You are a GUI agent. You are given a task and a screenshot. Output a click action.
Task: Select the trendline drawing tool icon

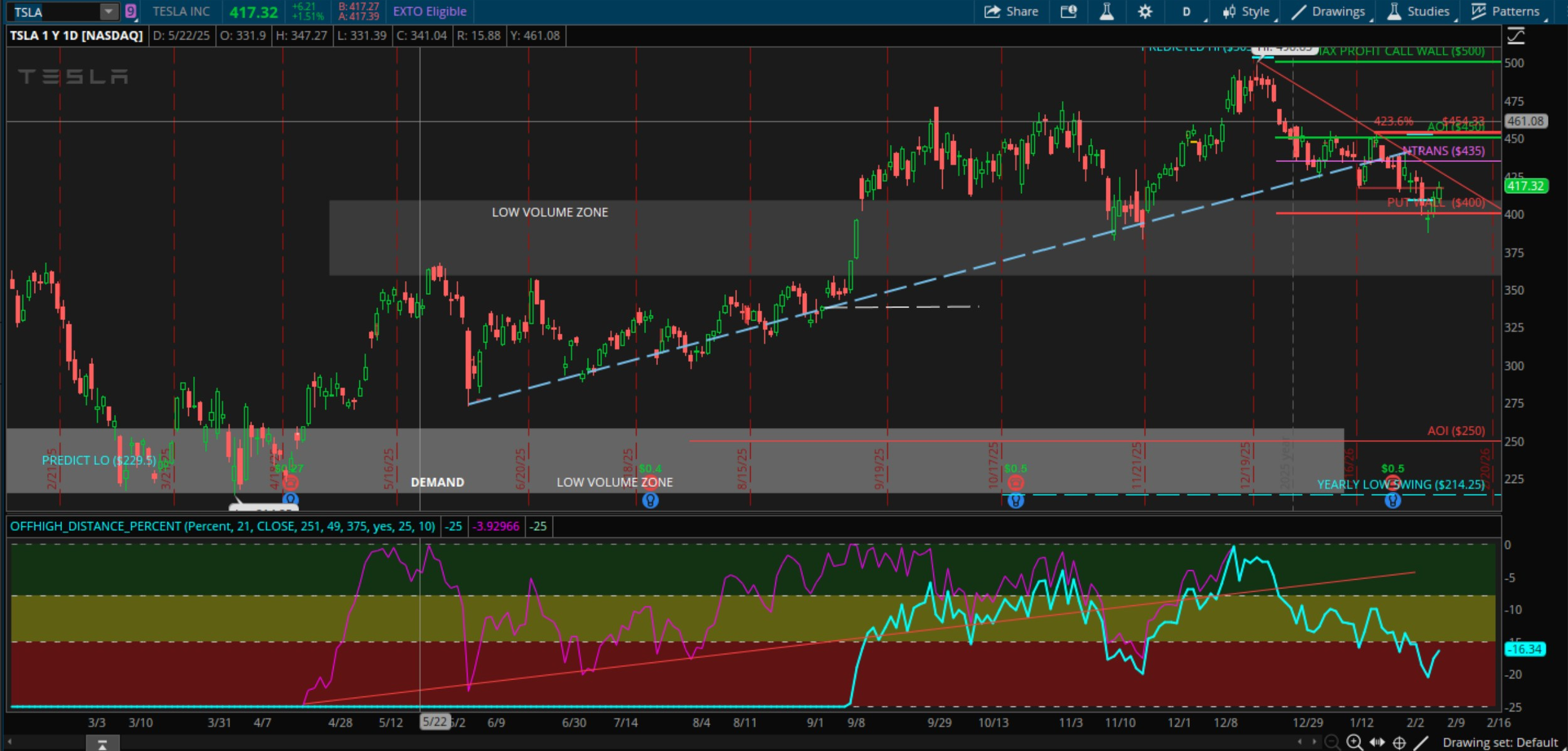pos(1421,742)
